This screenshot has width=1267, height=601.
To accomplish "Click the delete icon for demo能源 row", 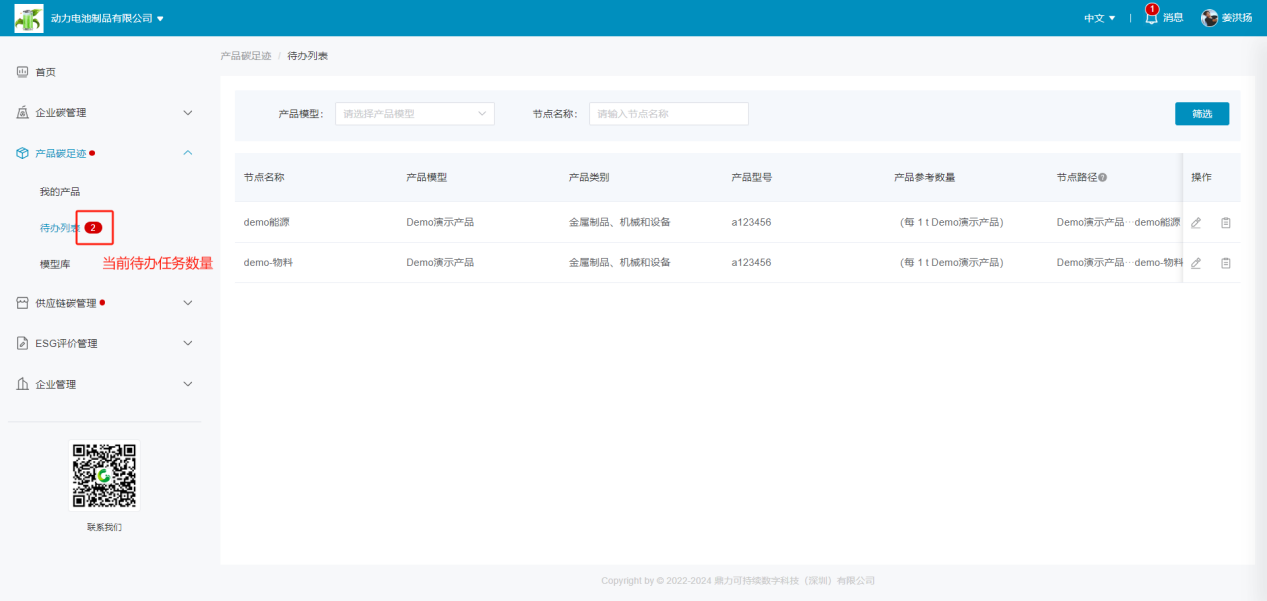I will pyautogui.click(x=1226, y=223).
